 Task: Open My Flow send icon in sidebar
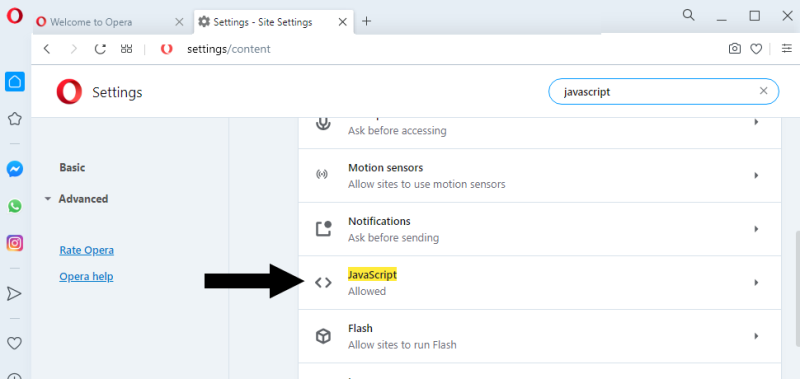[x=14, y=293]
